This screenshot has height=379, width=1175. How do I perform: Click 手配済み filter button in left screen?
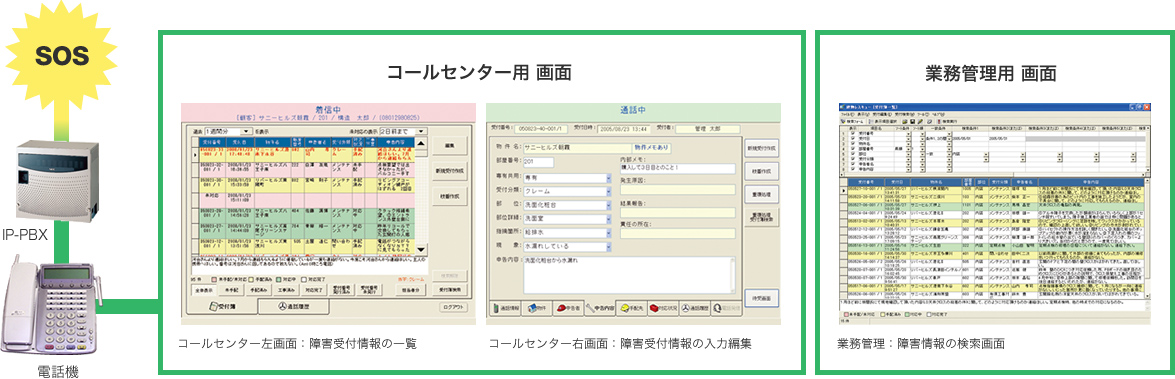[x=259, y=290]
